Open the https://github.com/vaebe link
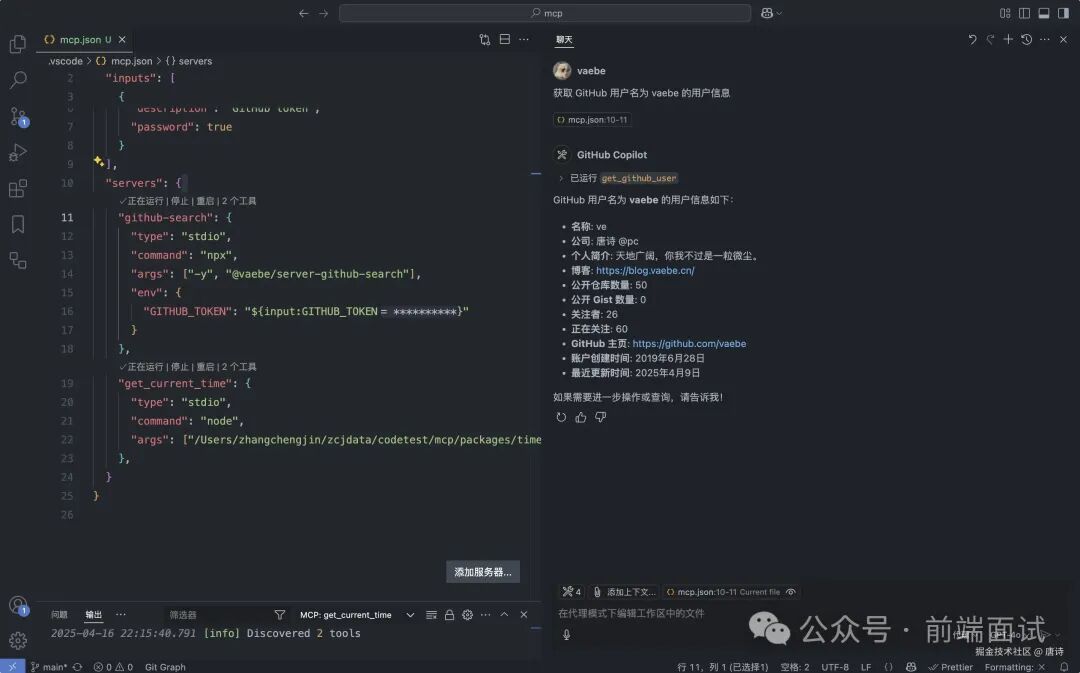Viewport: 1080px width, 673px height. pyautogui.click(x=689, y=343)
